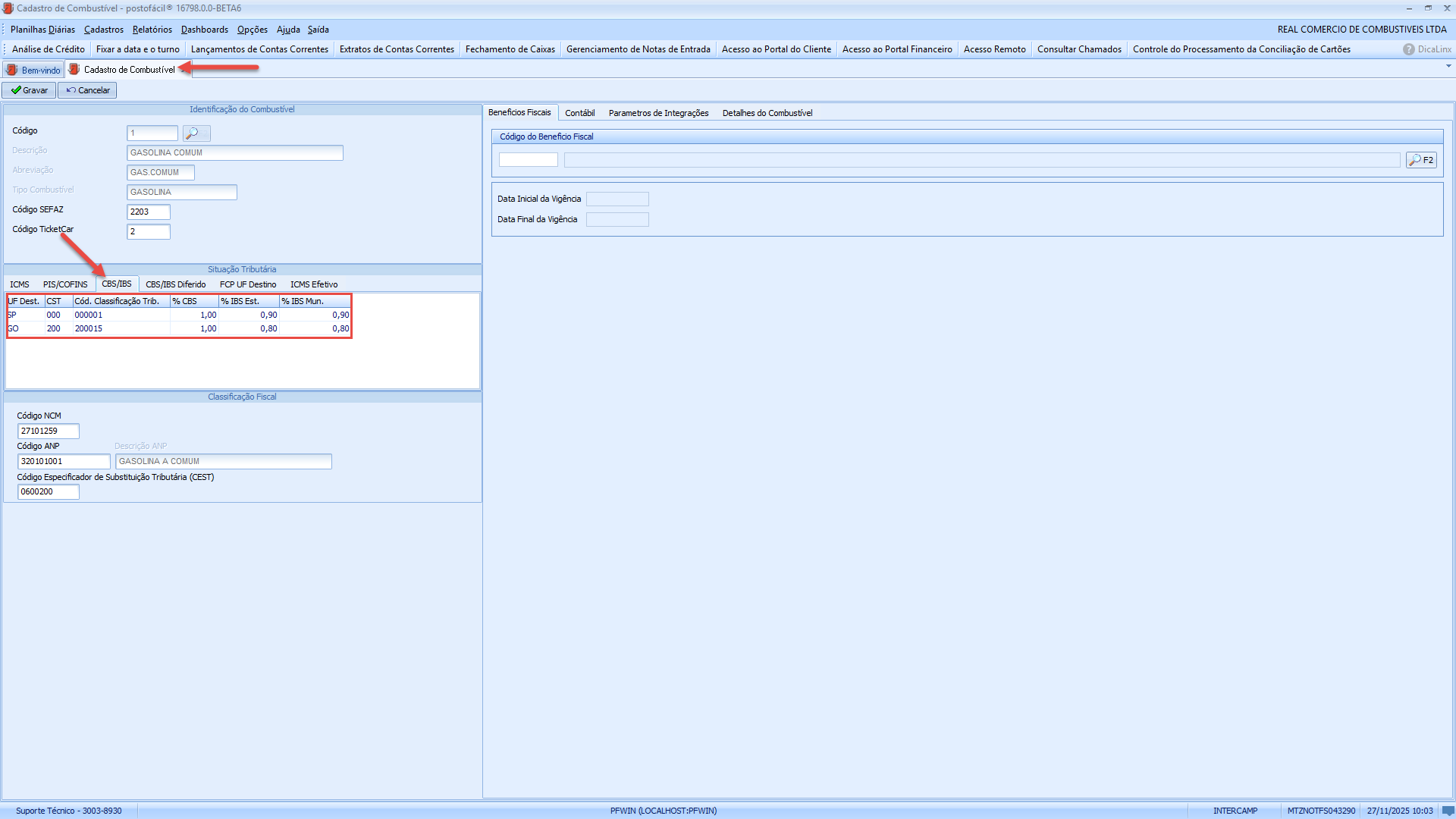Open the DicaLinx help icon
This screenshot has width=1456, height=819.
pyautogui.click(x=1409, y=49)
